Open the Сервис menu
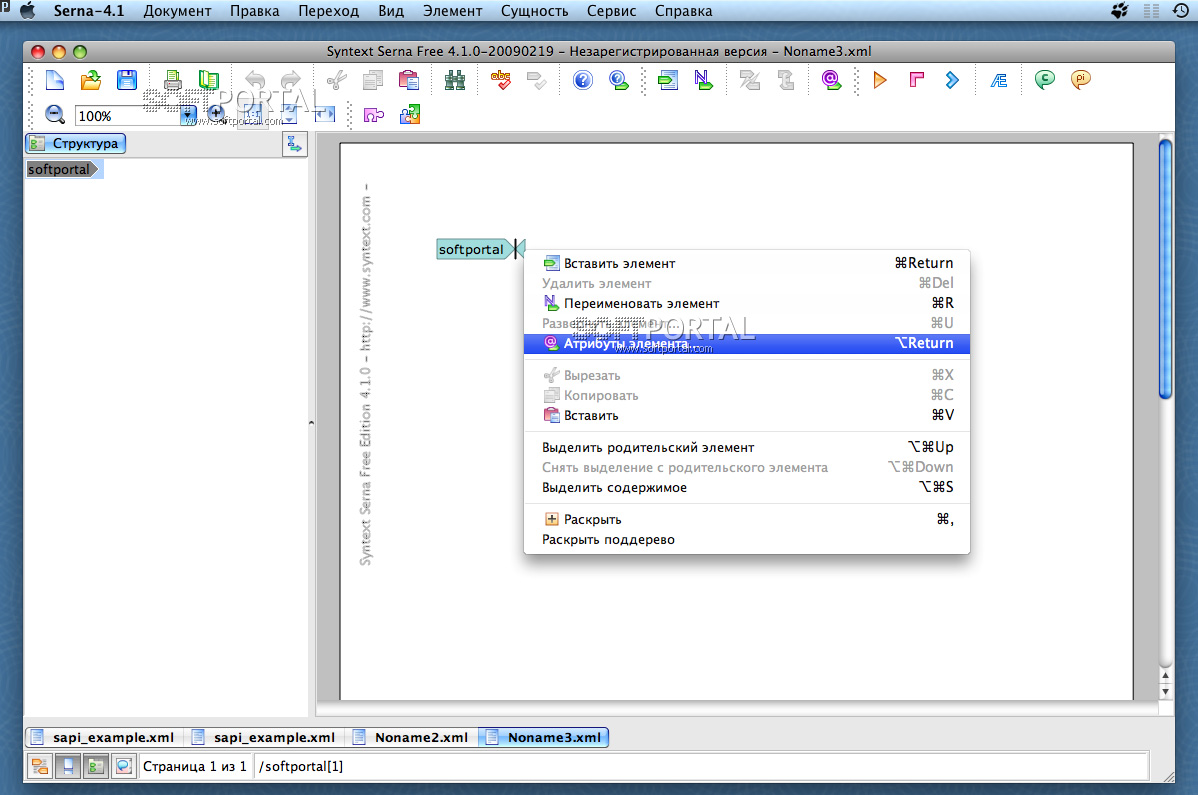The height and width of the screenshot is (795, 1198). tap(611, 11)
